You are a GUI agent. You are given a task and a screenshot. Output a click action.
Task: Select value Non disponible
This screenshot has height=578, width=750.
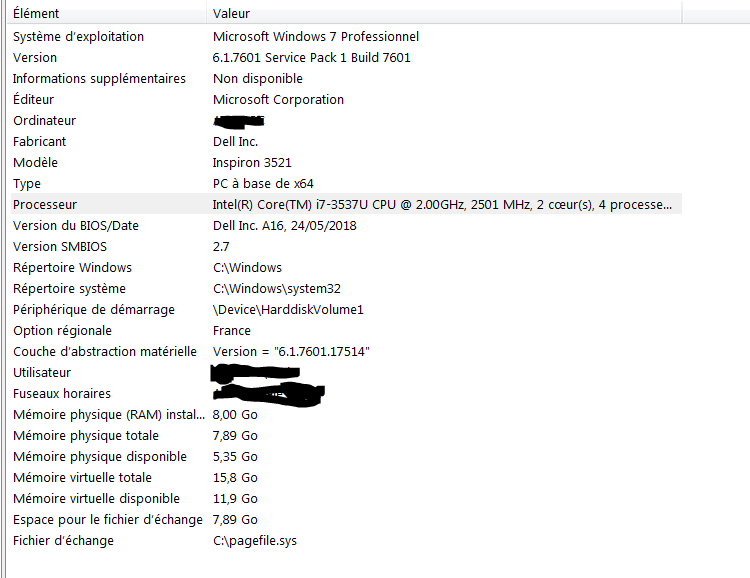258,79
